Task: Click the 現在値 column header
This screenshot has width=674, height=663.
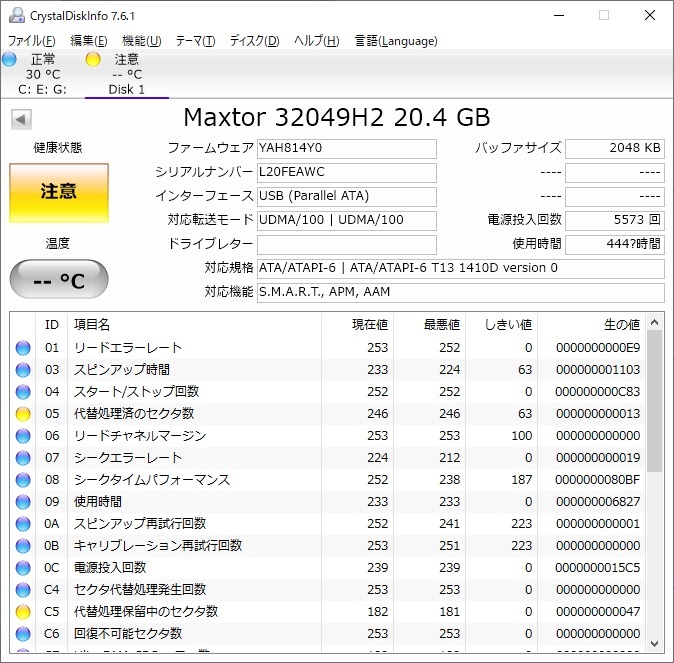Action: point(357,325)
